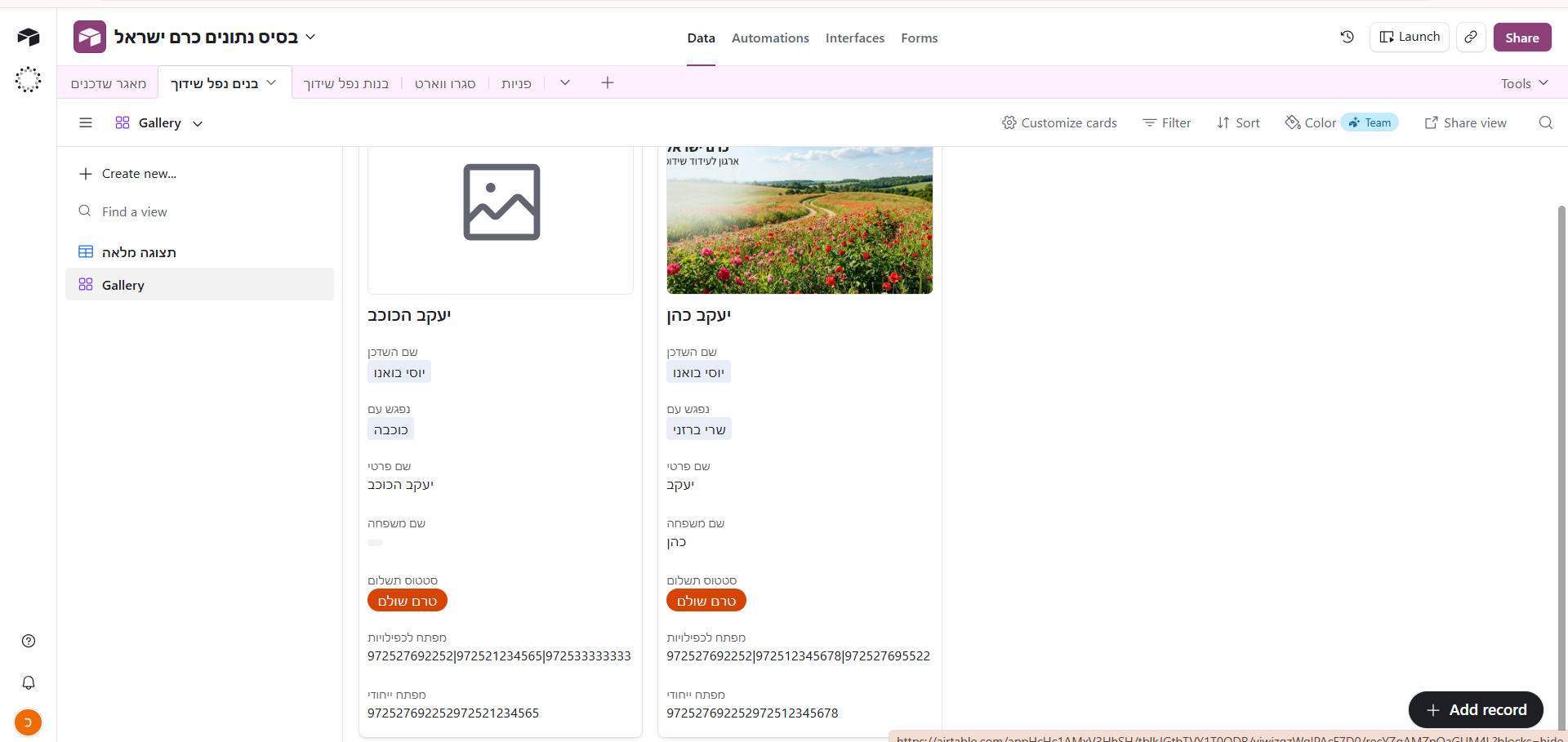Open Tools dropdown menu
1568x742 pixels.
coord(1524,83)
